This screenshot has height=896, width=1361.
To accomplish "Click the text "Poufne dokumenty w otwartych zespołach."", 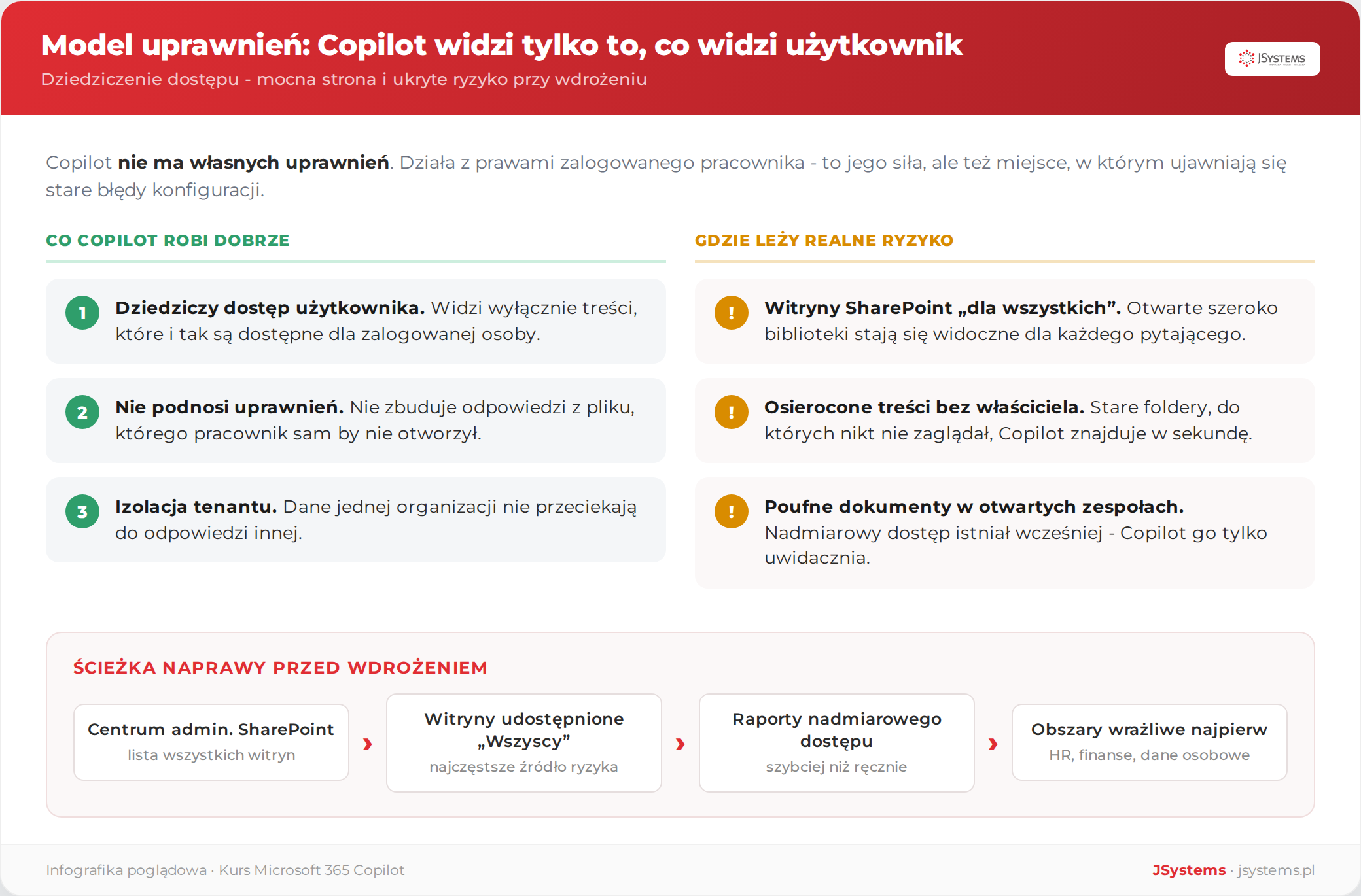I will 974,507.
